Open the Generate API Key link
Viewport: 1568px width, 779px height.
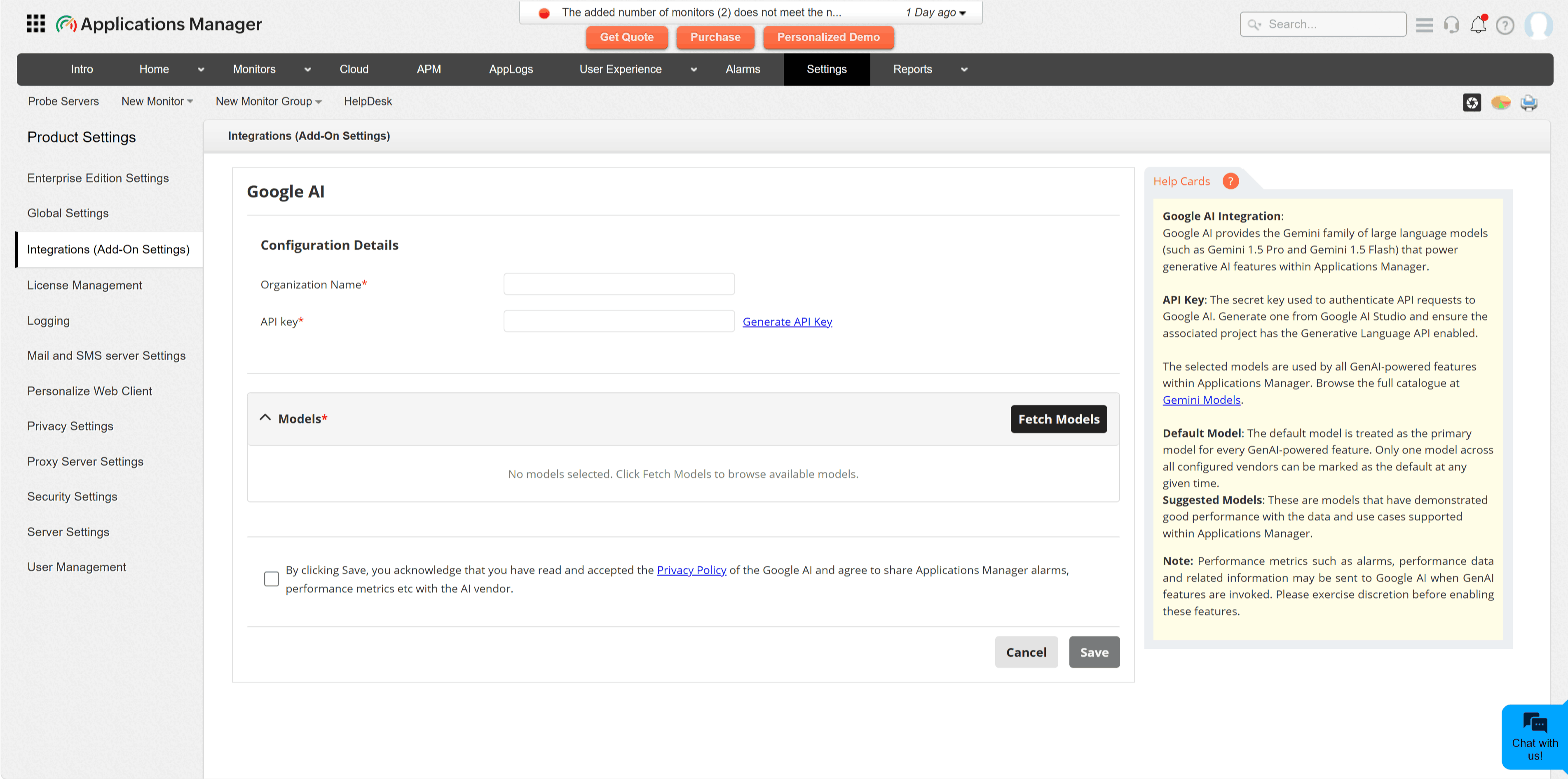787,321
